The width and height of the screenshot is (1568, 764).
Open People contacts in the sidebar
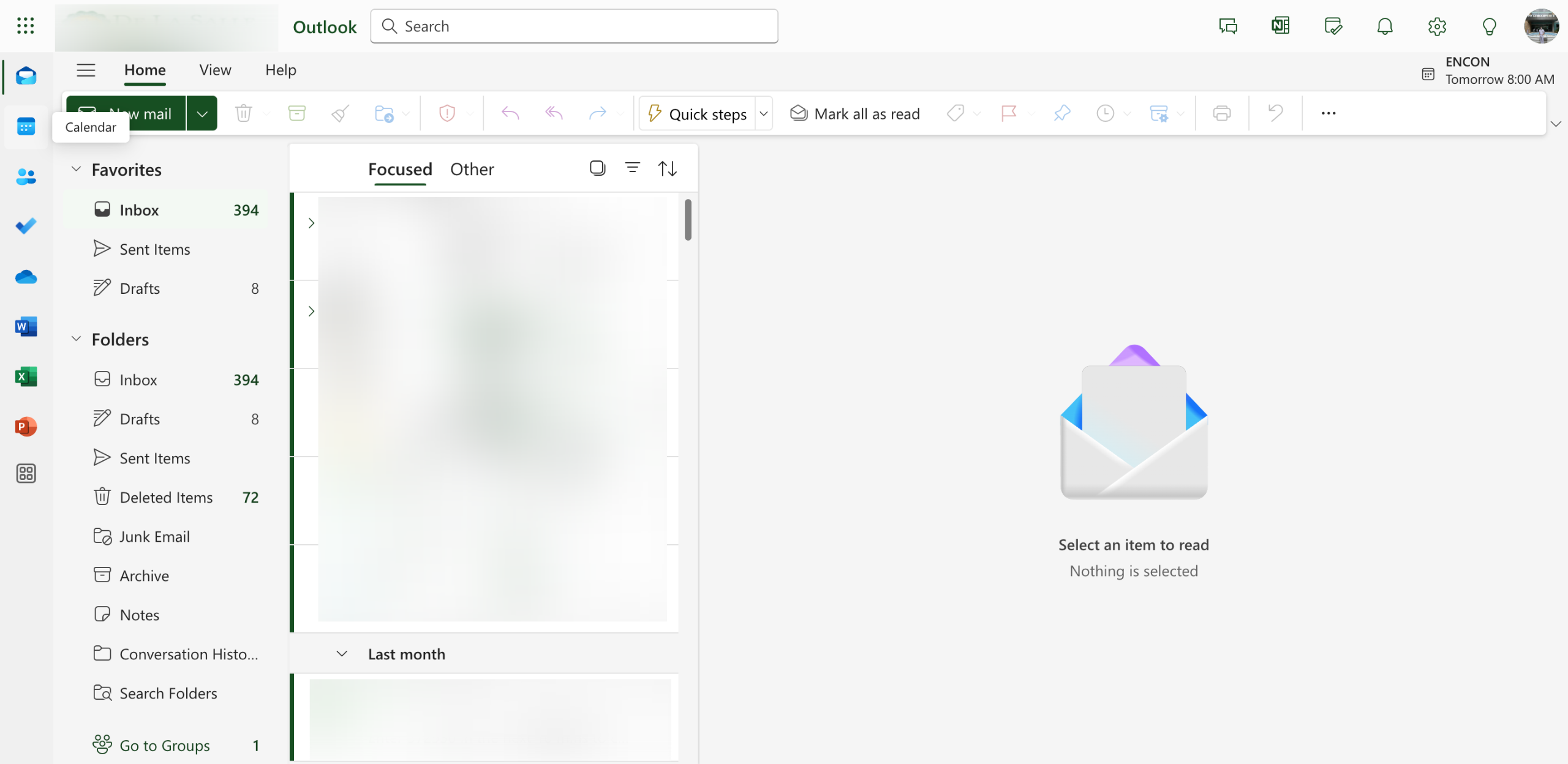(x=26, y=177)
